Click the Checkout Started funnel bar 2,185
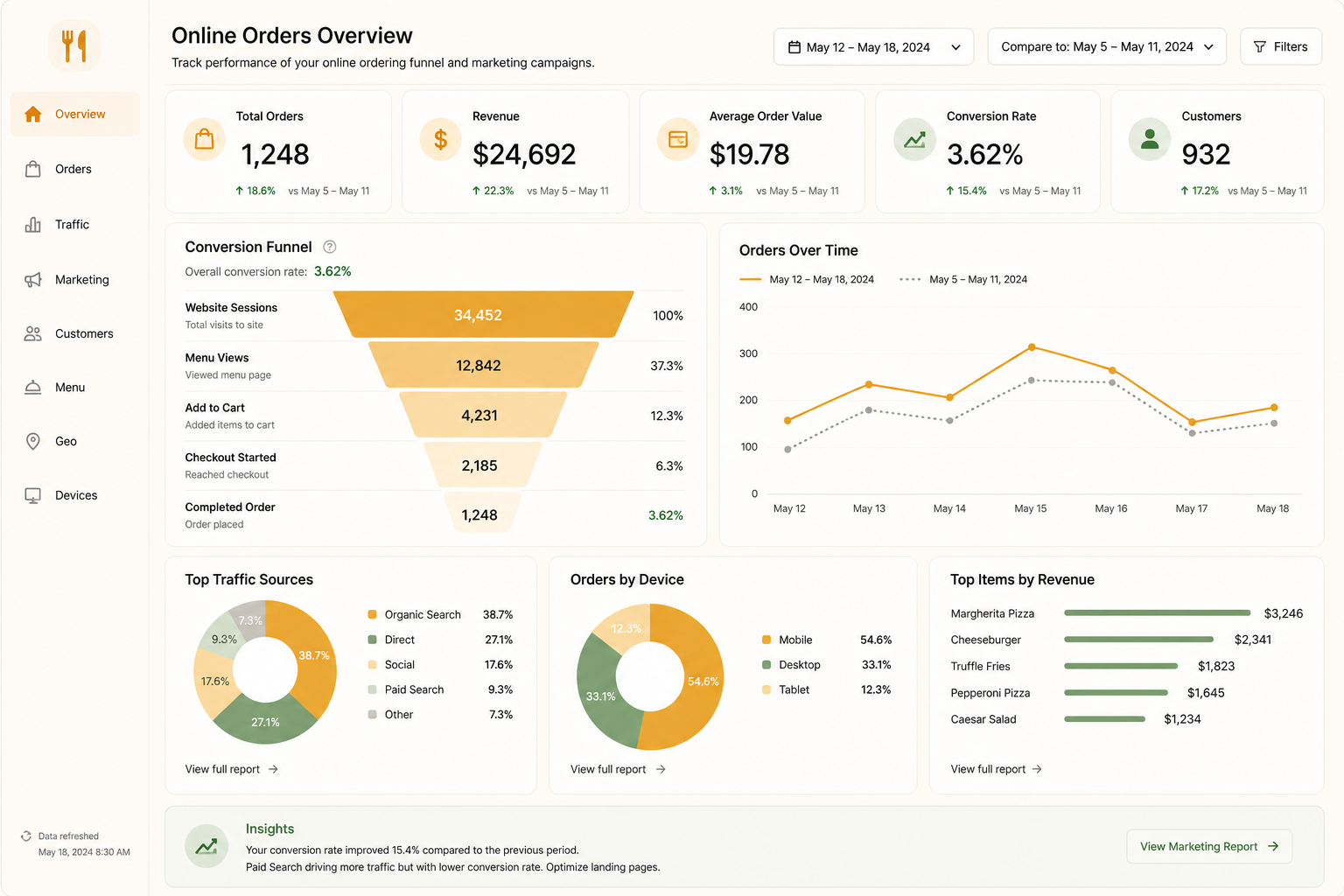The image size is (1344, 896). (483, 465)
